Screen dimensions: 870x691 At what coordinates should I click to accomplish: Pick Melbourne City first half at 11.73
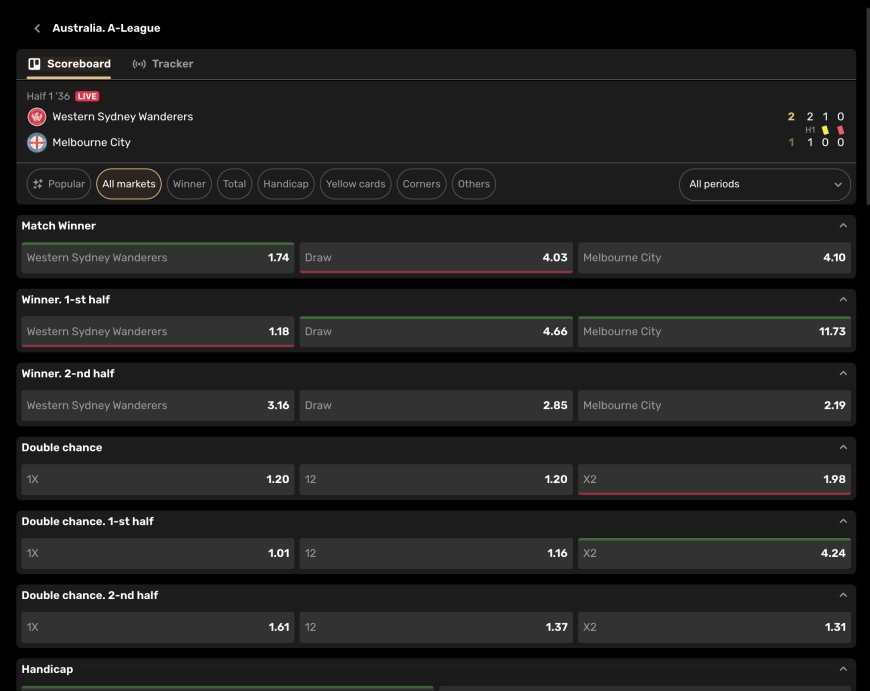pos(714,331)
